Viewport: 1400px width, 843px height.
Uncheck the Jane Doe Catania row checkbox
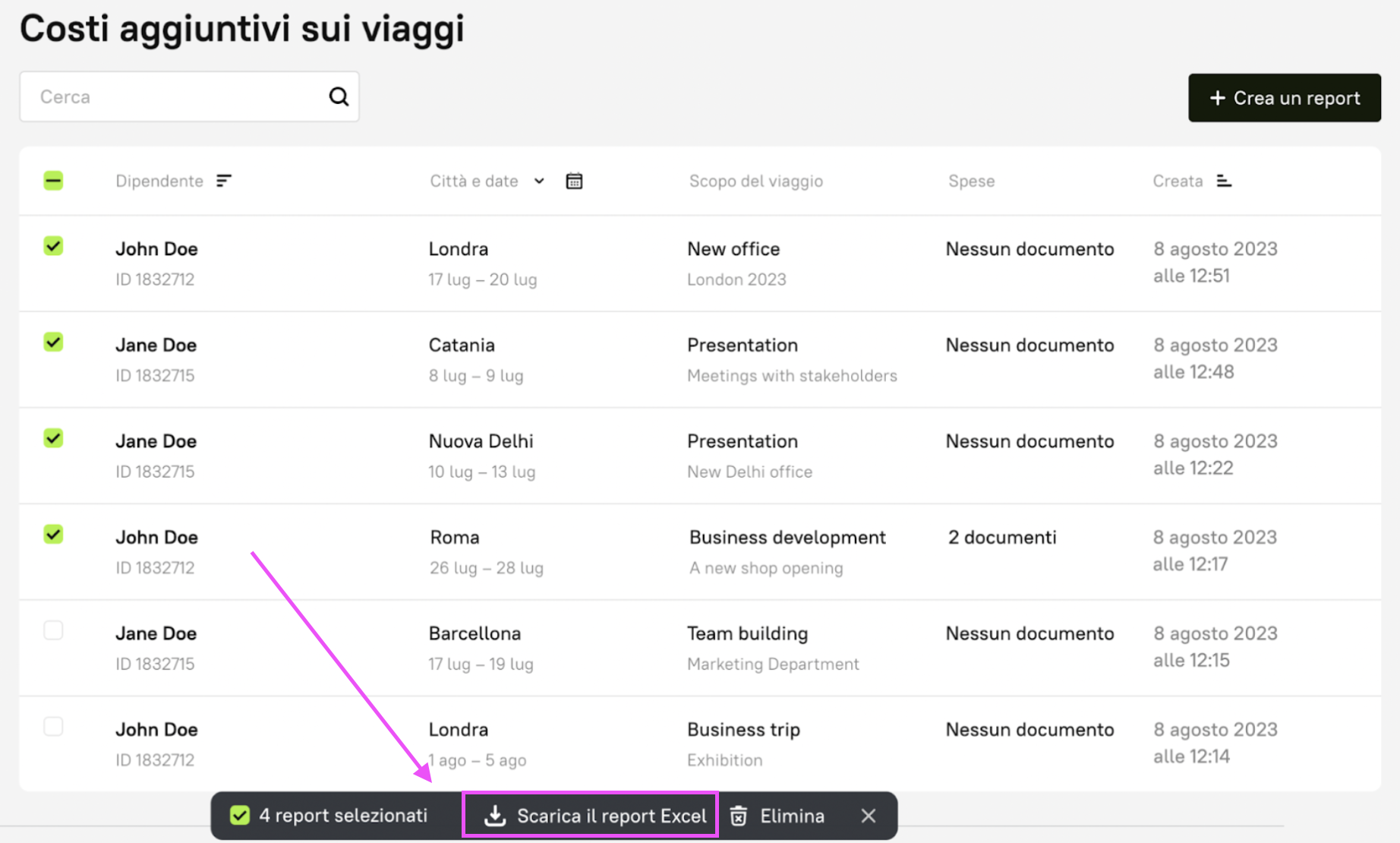click(x=53, y=343)
